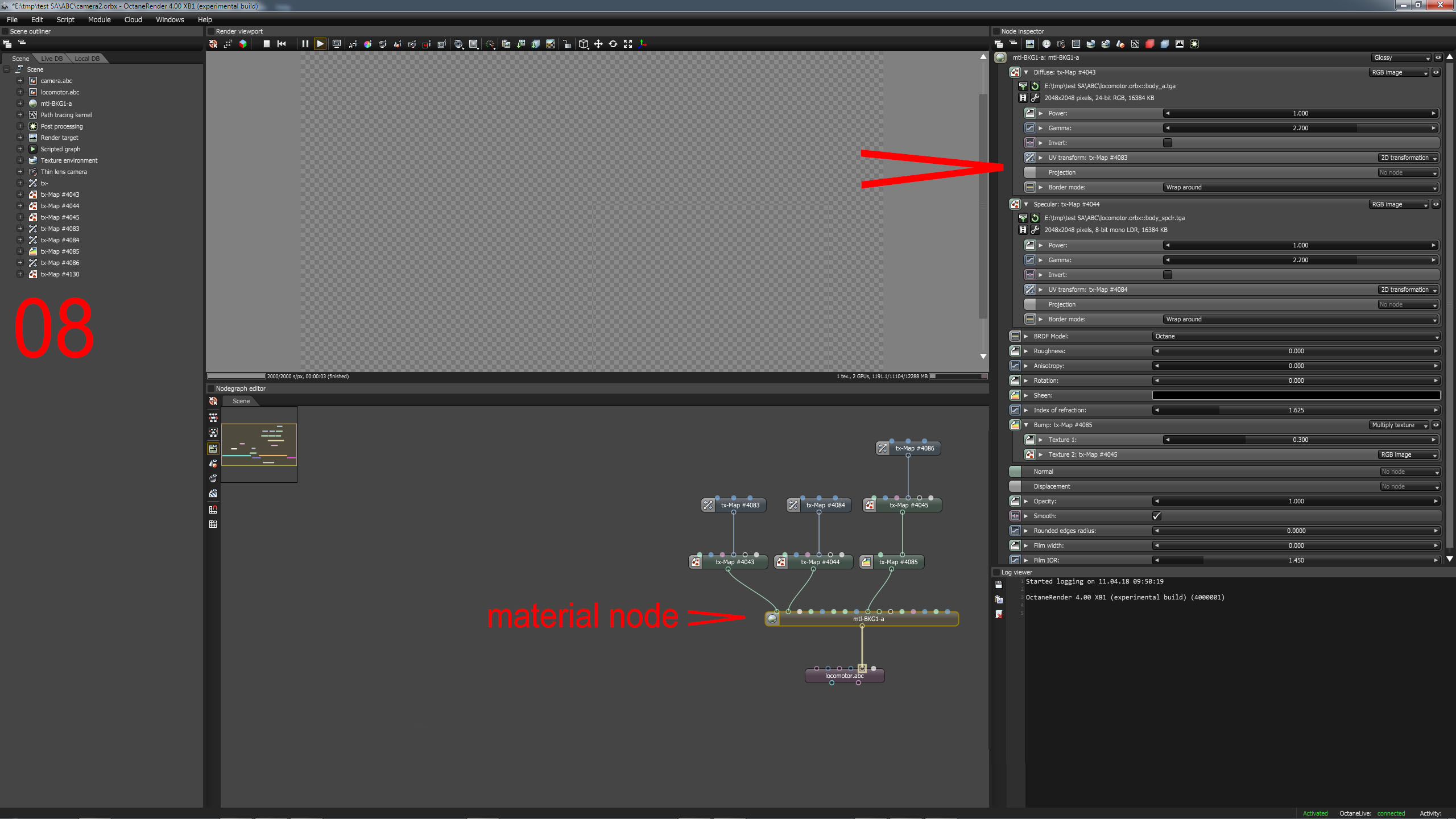Pause the render in viewport toolbar
Screen dimensions: 1456x819
pos(305,44)
